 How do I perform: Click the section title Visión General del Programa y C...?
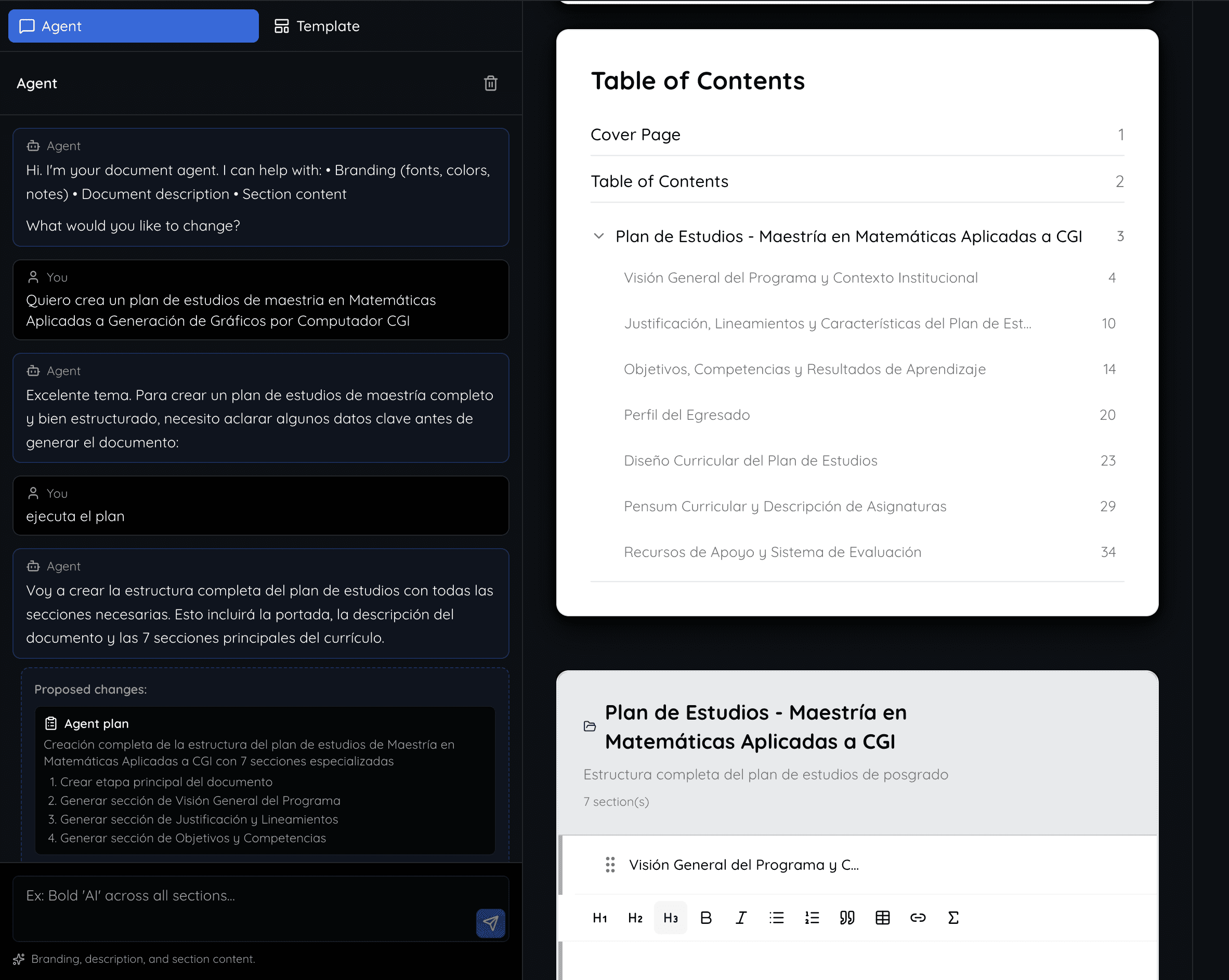744,865
